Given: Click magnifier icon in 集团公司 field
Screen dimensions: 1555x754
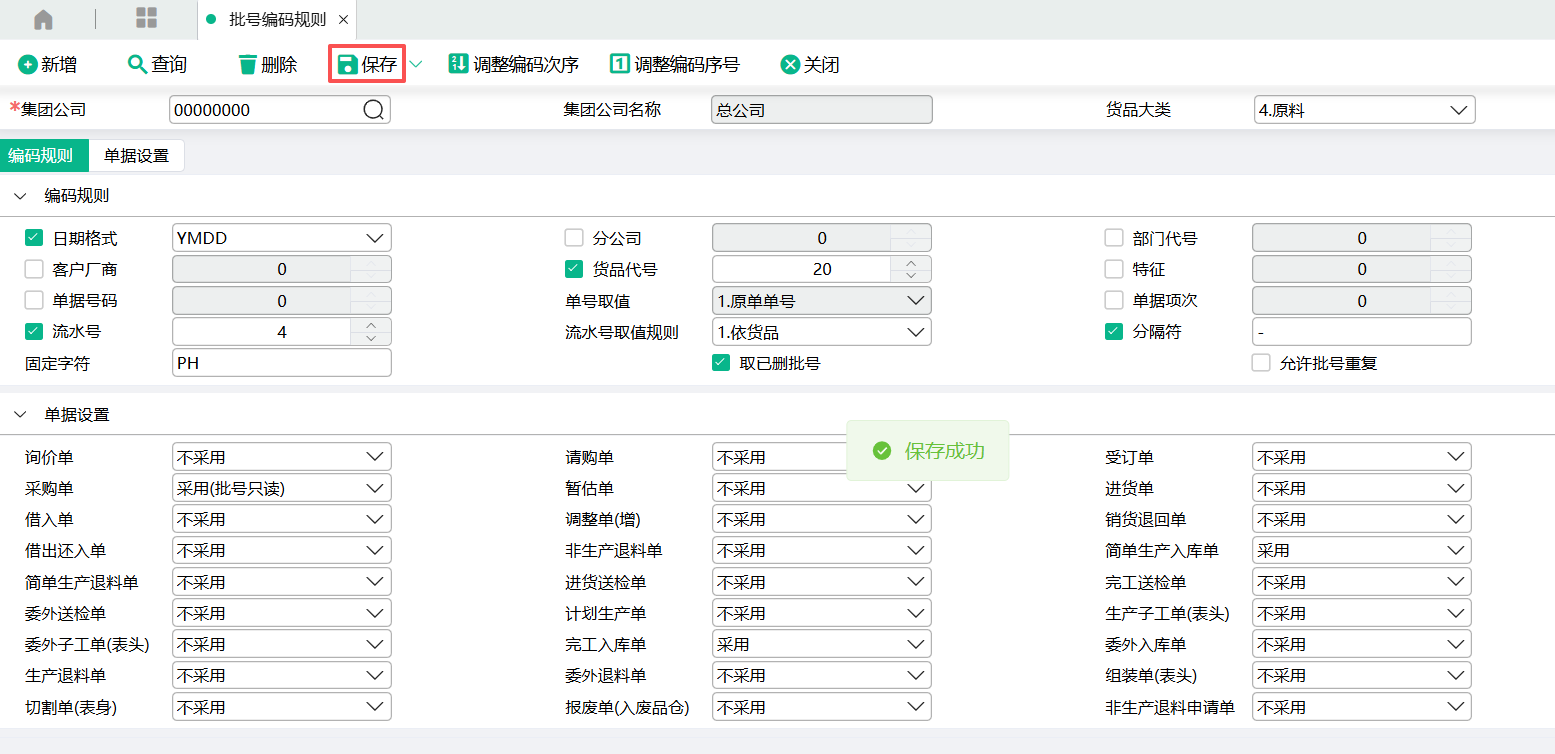Looking at the screenshot, I should 373,110.
